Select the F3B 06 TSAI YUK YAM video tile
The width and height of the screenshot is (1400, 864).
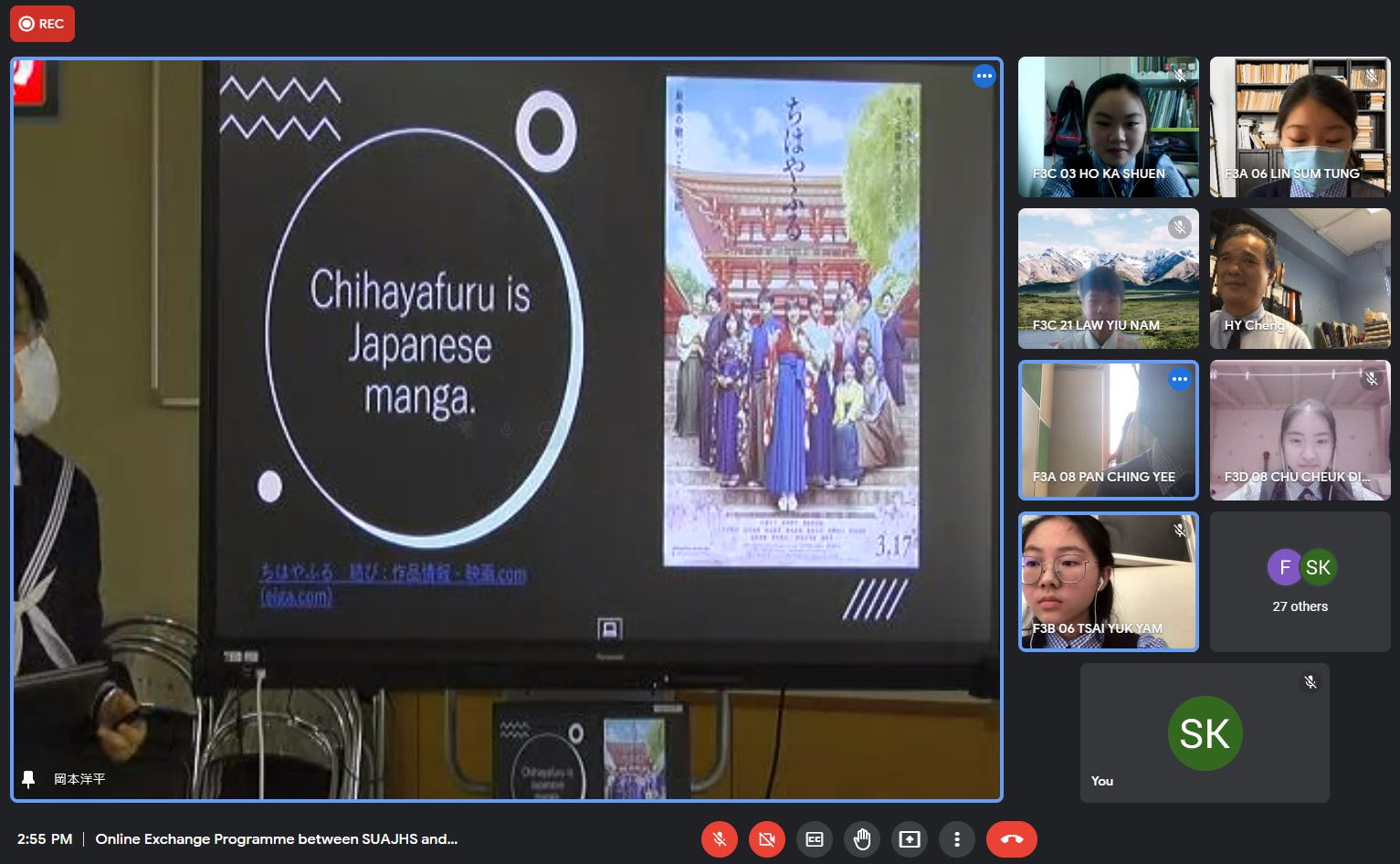point(1109,582)
